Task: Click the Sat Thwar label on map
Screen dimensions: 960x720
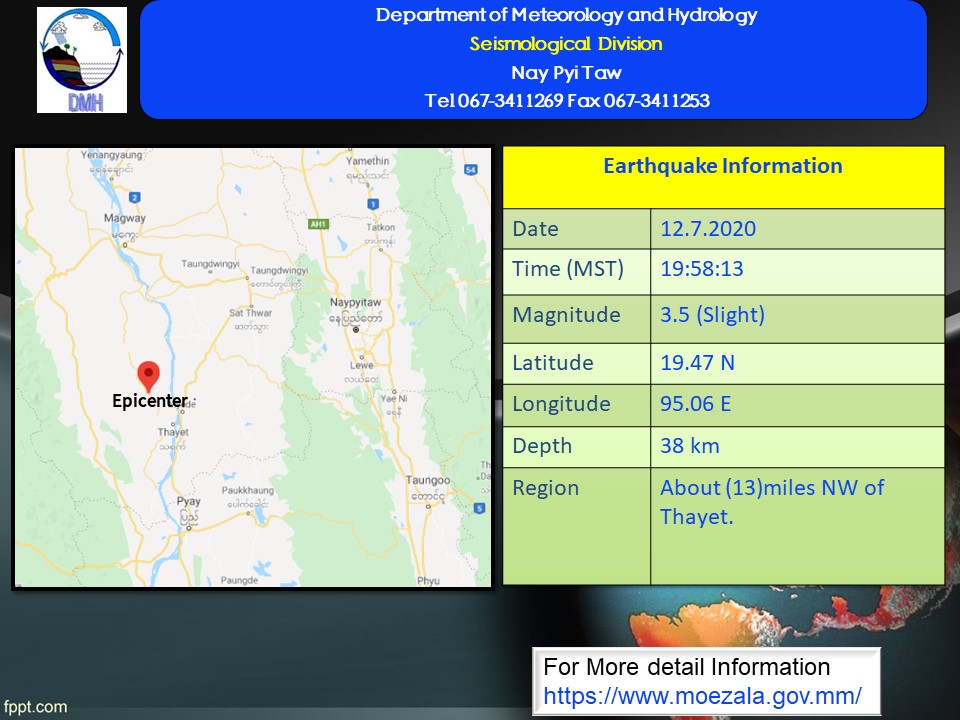Action: click(250, 313)
